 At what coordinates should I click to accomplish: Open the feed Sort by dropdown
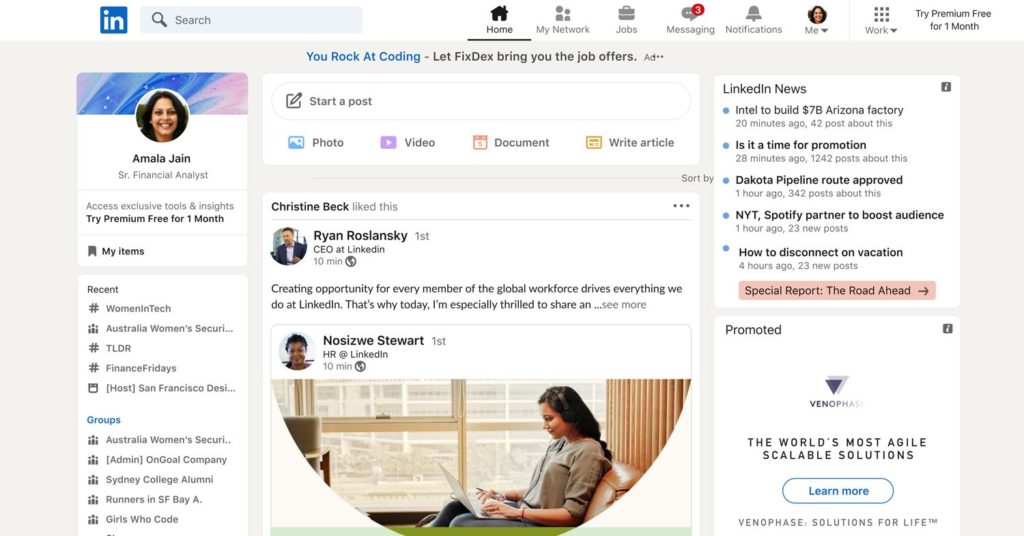click(x=697, y=178)
